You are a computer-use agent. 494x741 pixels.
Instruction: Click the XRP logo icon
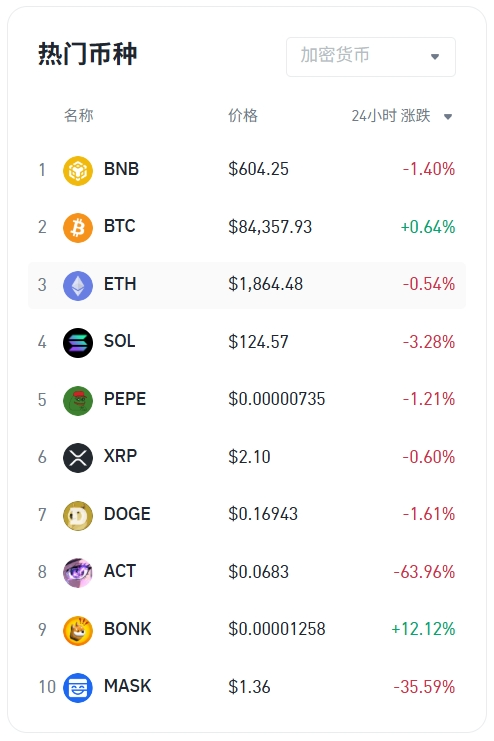click(x=78, y=457)
